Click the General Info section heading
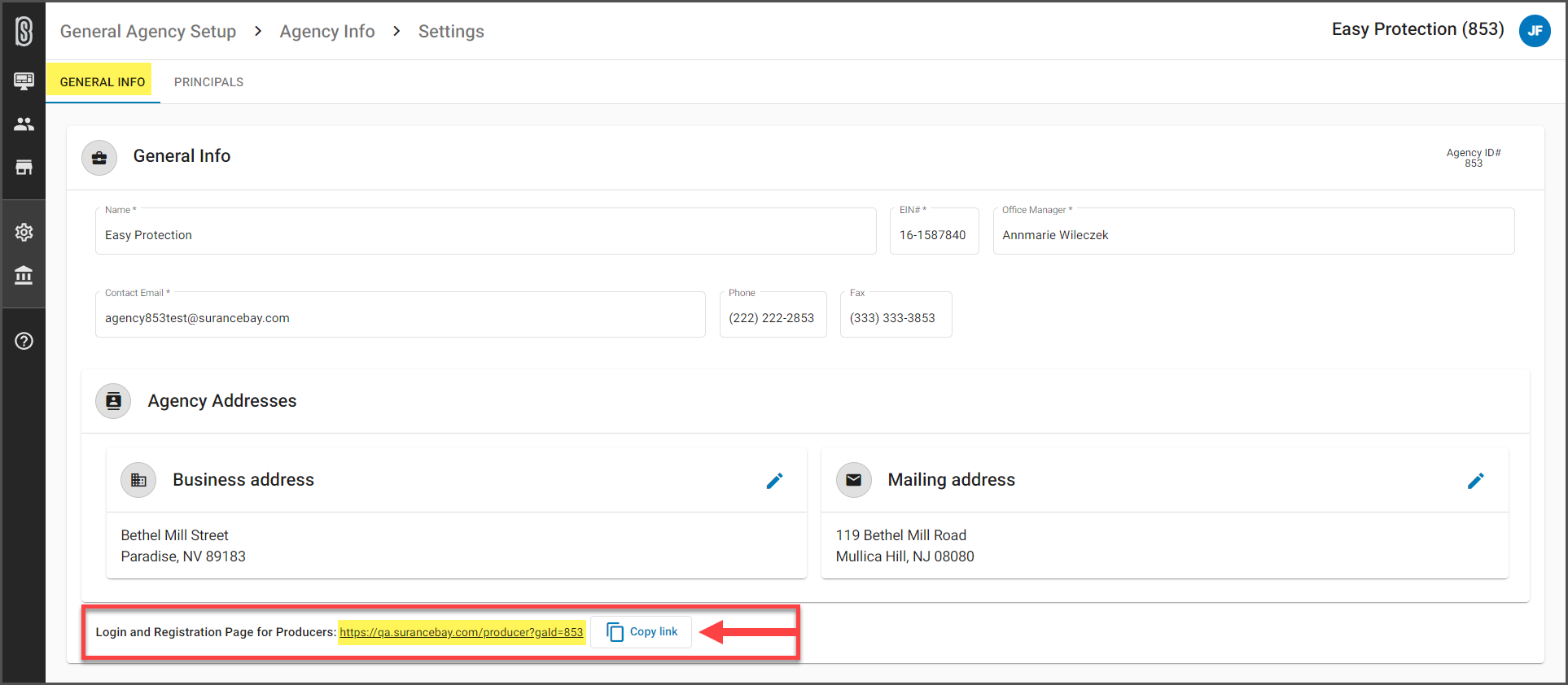The image size is (1568, 685). (x=182, y=156)
